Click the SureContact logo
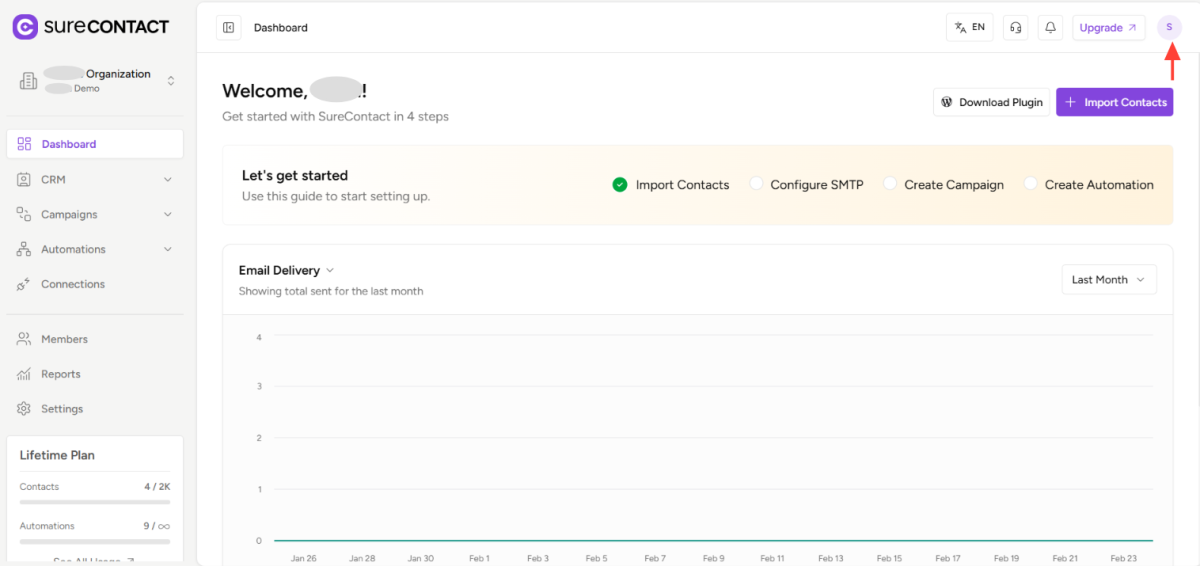 pos(91,27)
